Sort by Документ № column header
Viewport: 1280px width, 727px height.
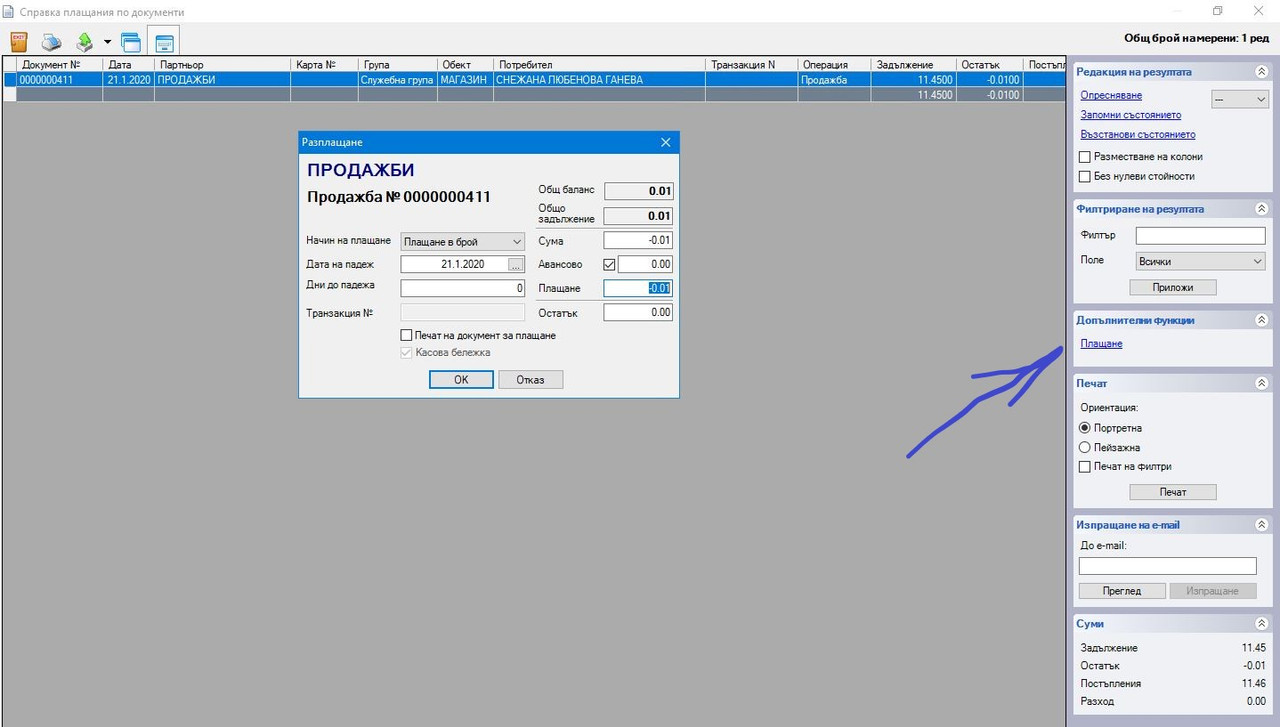(x=60, y=65)
